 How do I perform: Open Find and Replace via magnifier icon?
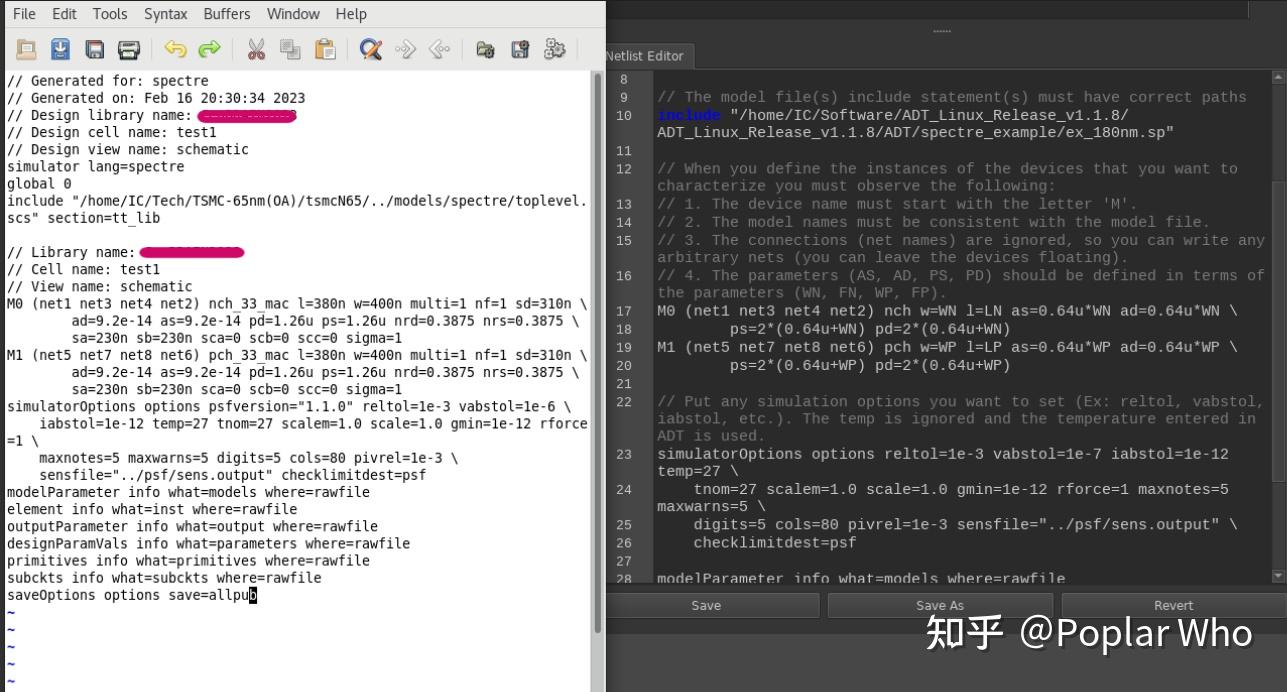[x=371, y=49]
